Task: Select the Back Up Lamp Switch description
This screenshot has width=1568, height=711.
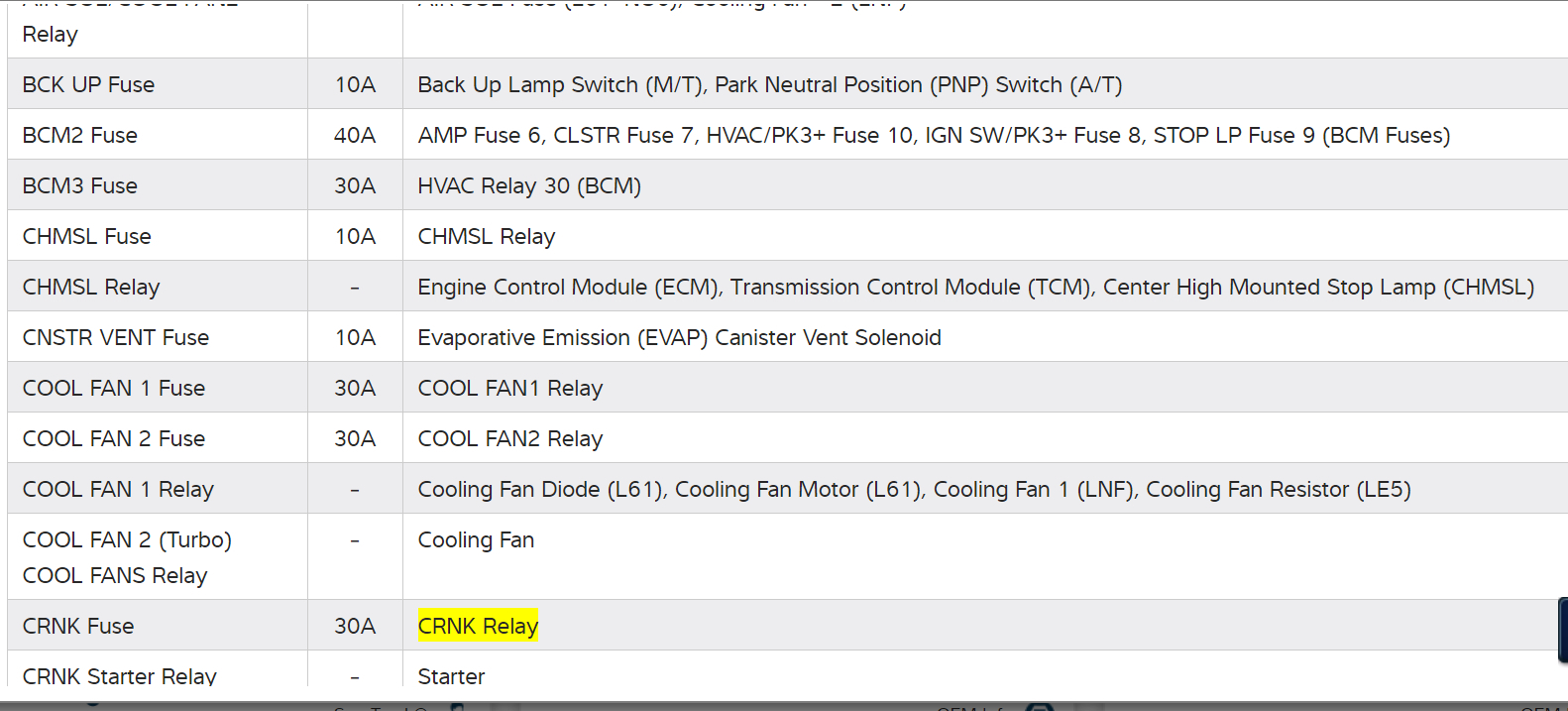Action: point(769,84)
